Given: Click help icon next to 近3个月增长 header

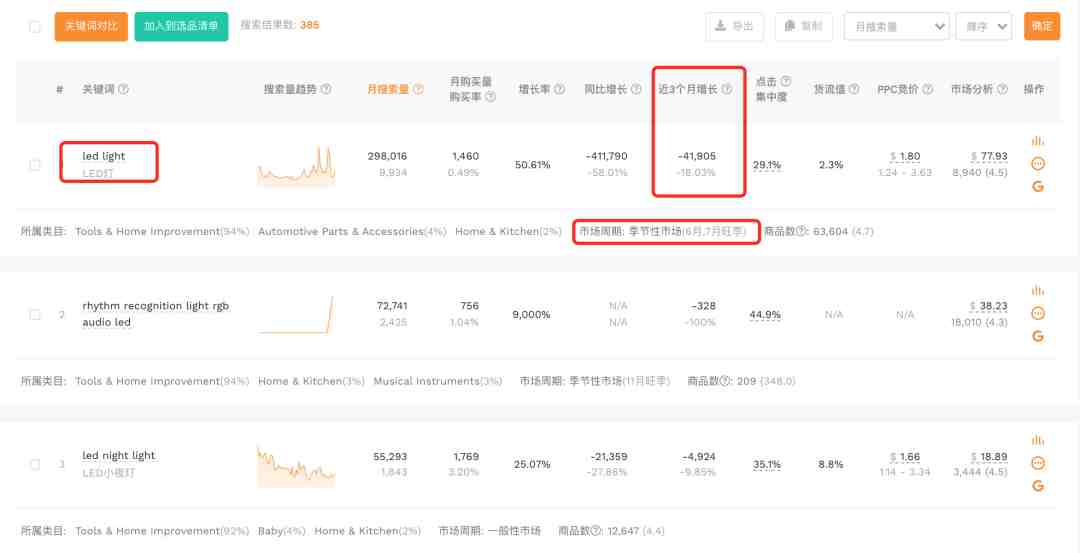Looking at the screenshot, I should click(x=726, y=90).
